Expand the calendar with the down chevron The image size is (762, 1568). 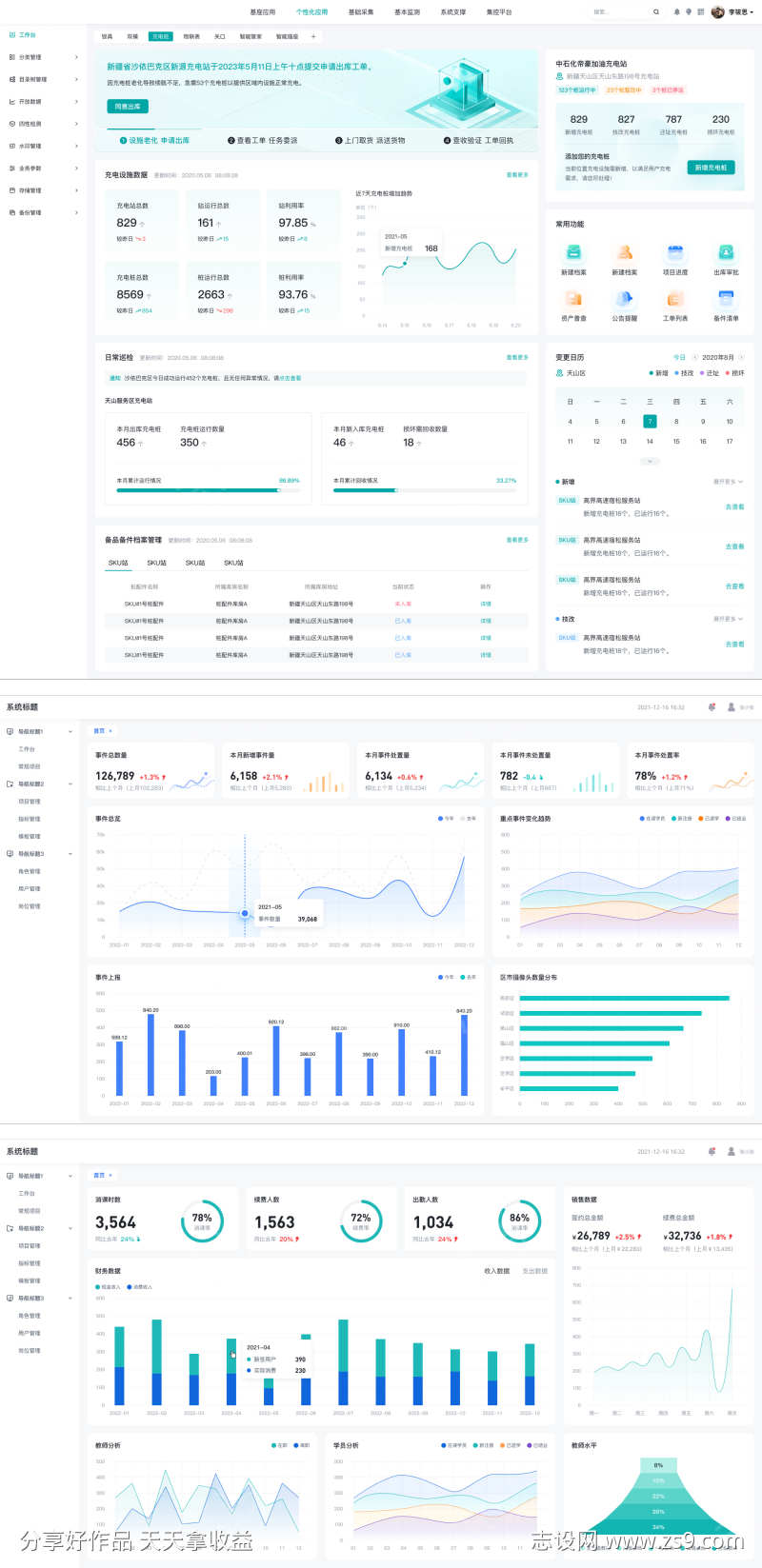point(650,461)
